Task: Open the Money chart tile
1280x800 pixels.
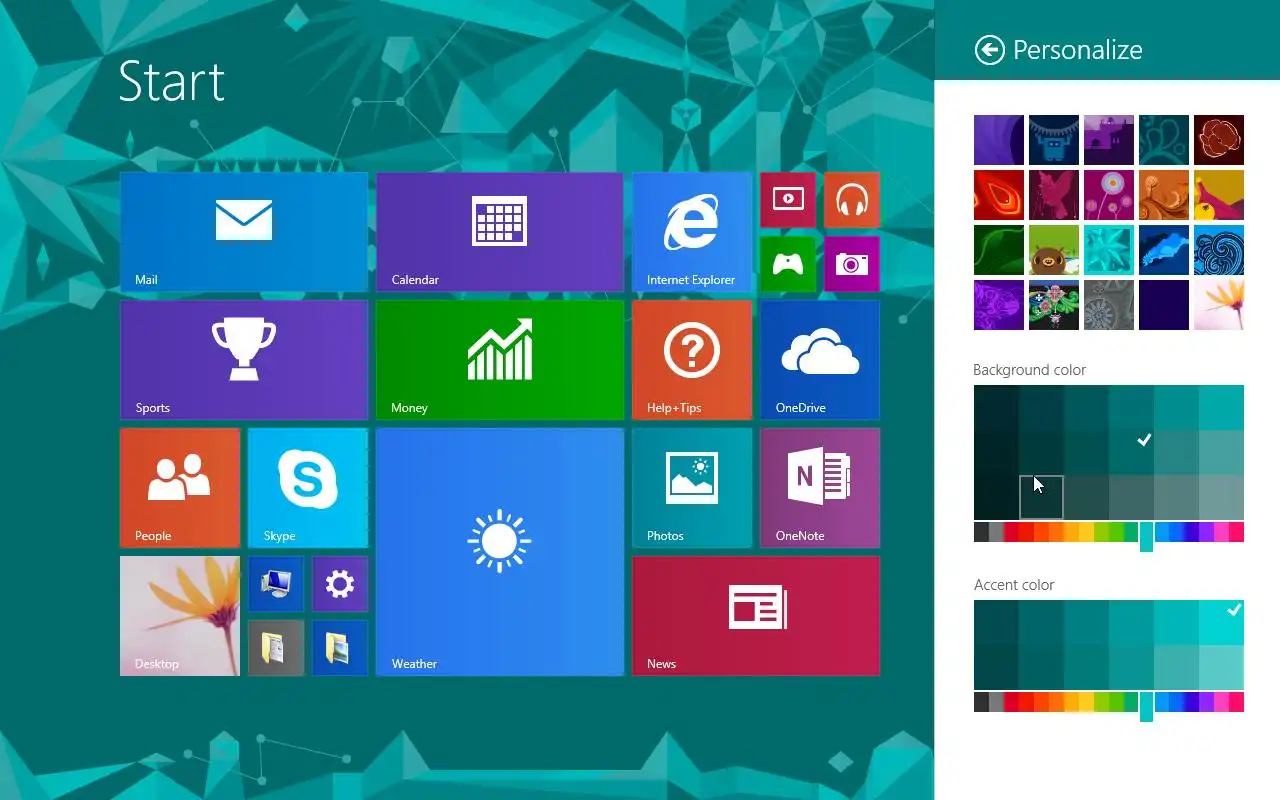Action: (x=500, y=360)
